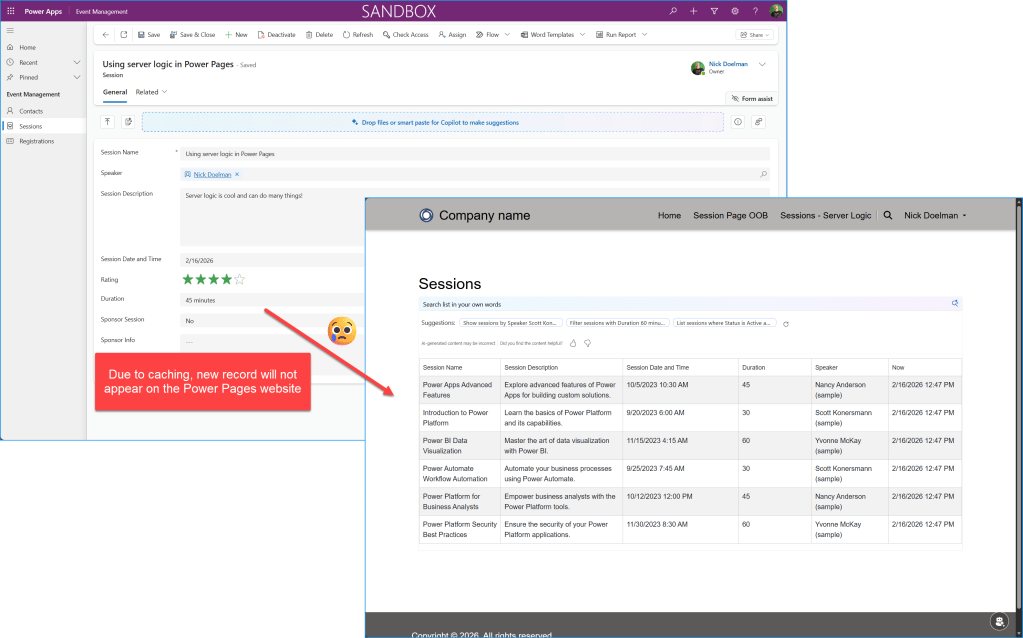Remove Nick Doelman from Speaker field

pos(237,174)
